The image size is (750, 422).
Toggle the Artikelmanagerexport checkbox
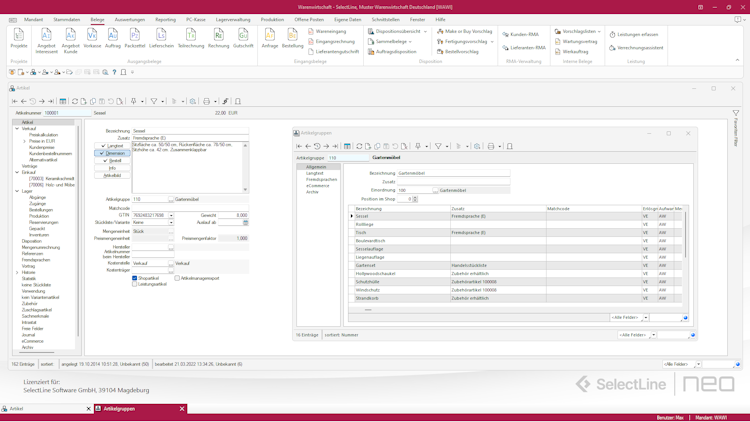click(177, 278)
